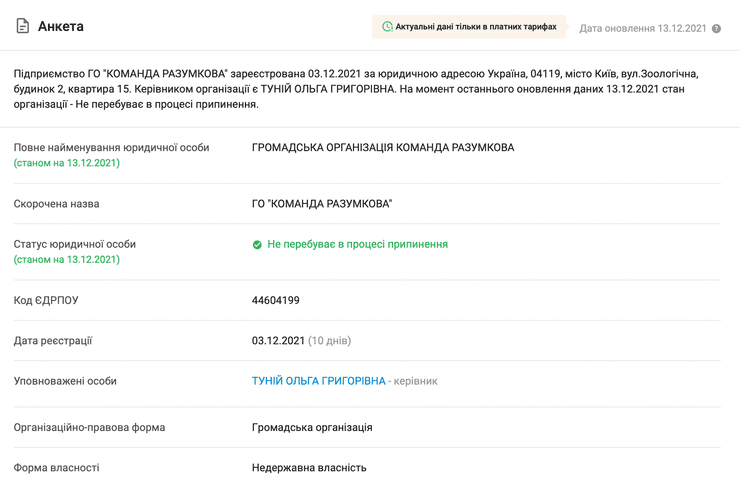740x484 pixels.
Task: Click the 'Громадська організація' legal form value
Action: click(x=312, y=427)
